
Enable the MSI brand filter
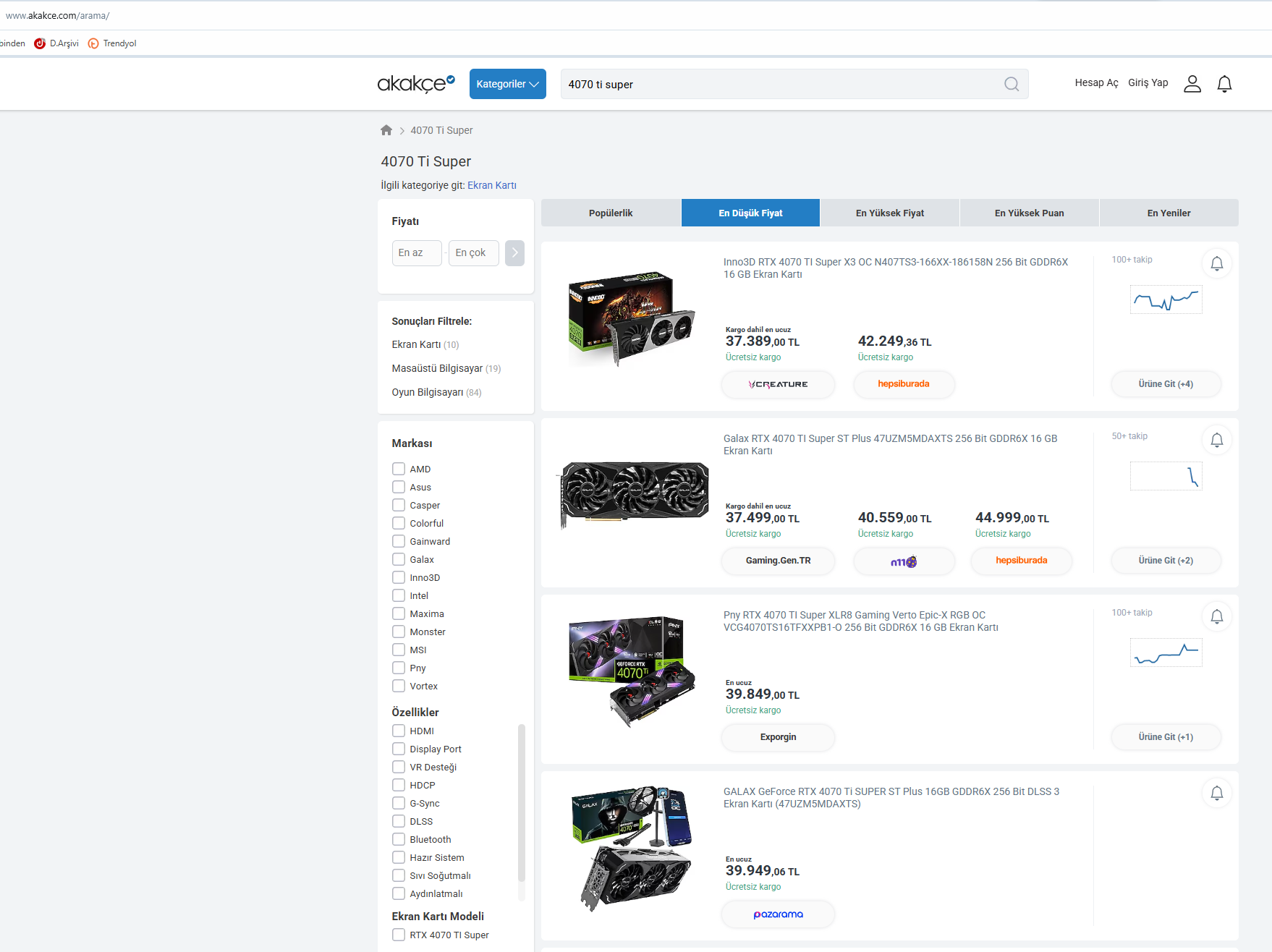399,650
